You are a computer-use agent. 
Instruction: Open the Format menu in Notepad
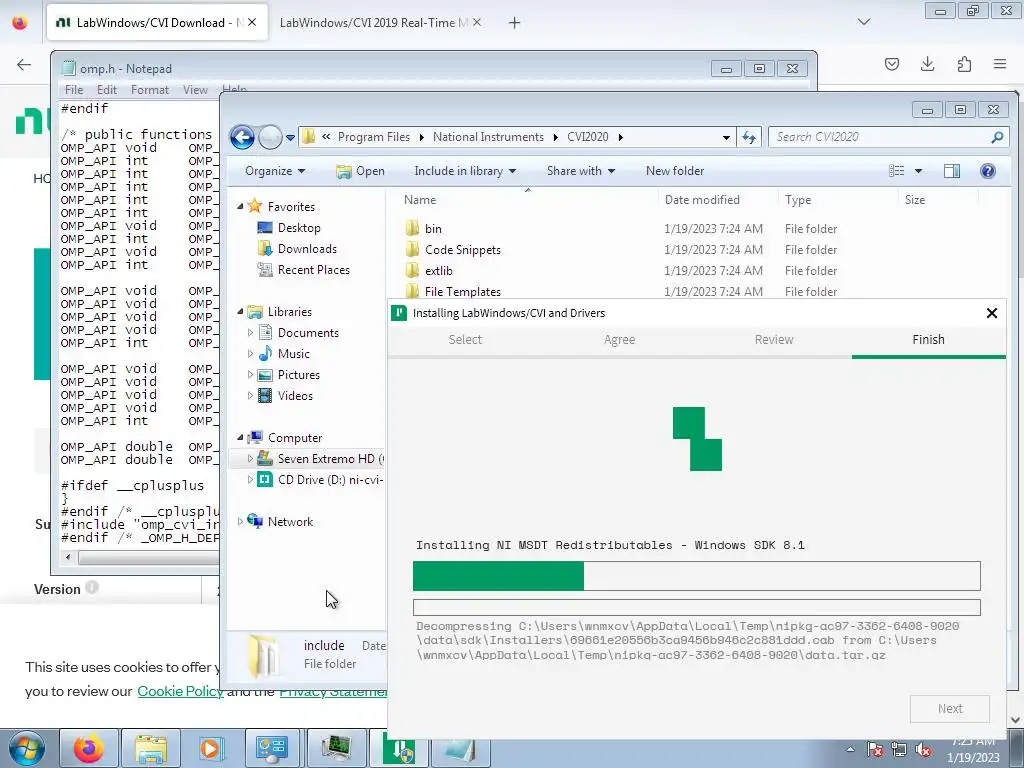pyautogui.click(x=150, y=90)
